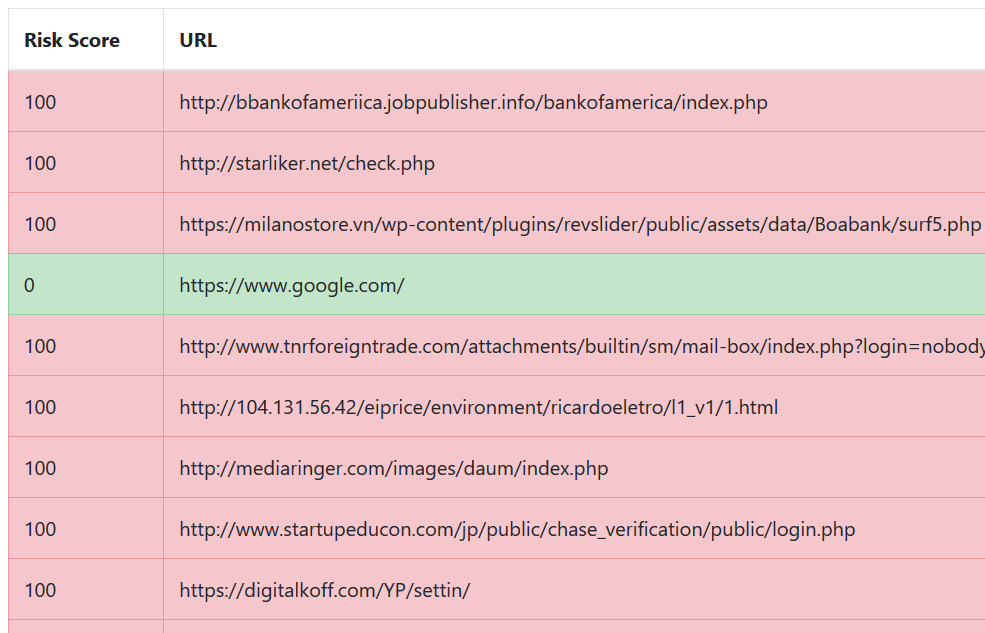This screenshot has height=633, width=985.
Task: Select risk score 100 in the bbankofameriica row
Action: [x=85, y=102]
